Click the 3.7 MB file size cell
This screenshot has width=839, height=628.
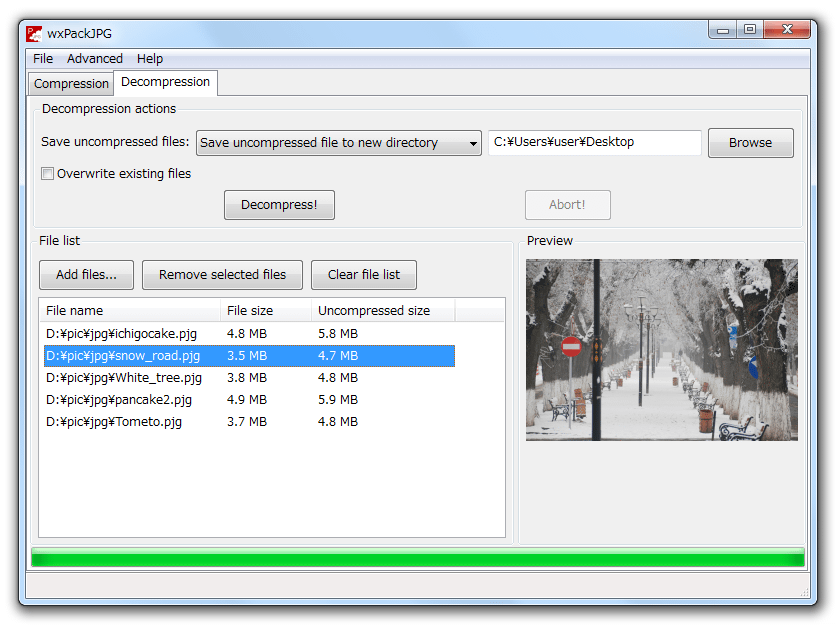click(x=247, y=422)
